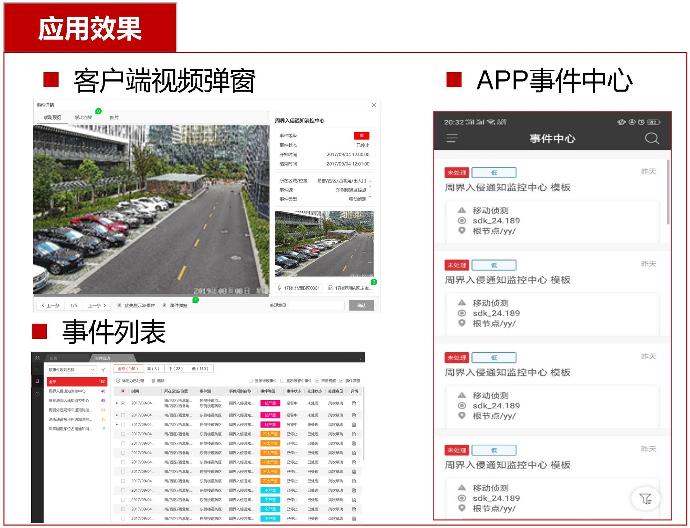Expand the first row in the event list

(x=115, y=402)
